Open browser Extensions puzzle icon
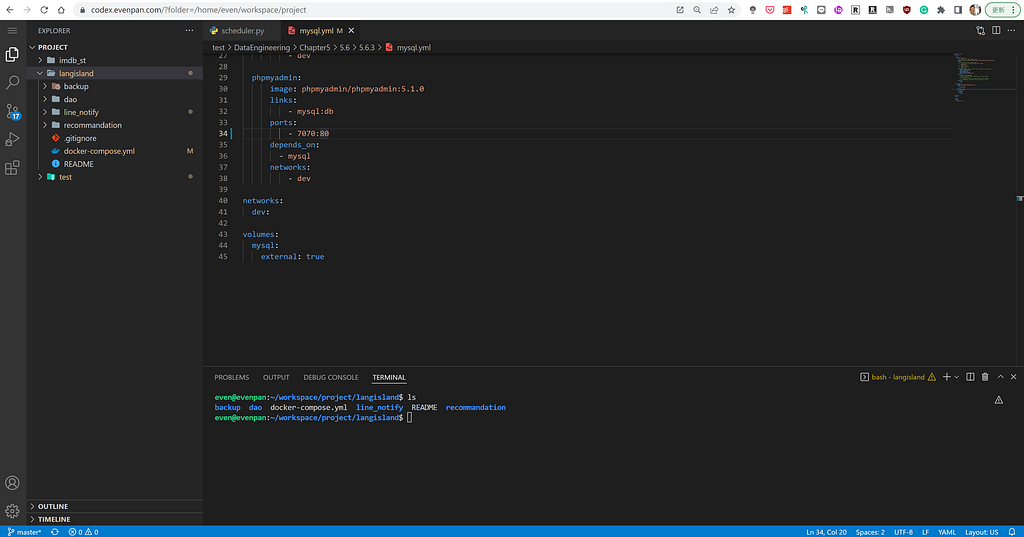Image resolution: width=1024 pixels, height=537 pixels. [941, 10]
